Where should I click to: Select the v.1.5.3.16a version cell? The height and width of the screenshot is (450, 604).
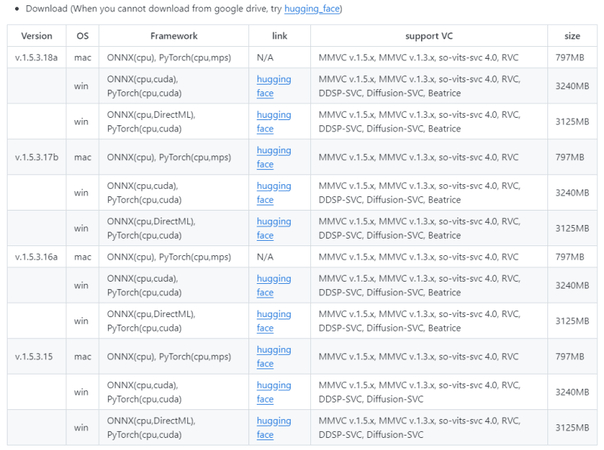click(37, 257)
